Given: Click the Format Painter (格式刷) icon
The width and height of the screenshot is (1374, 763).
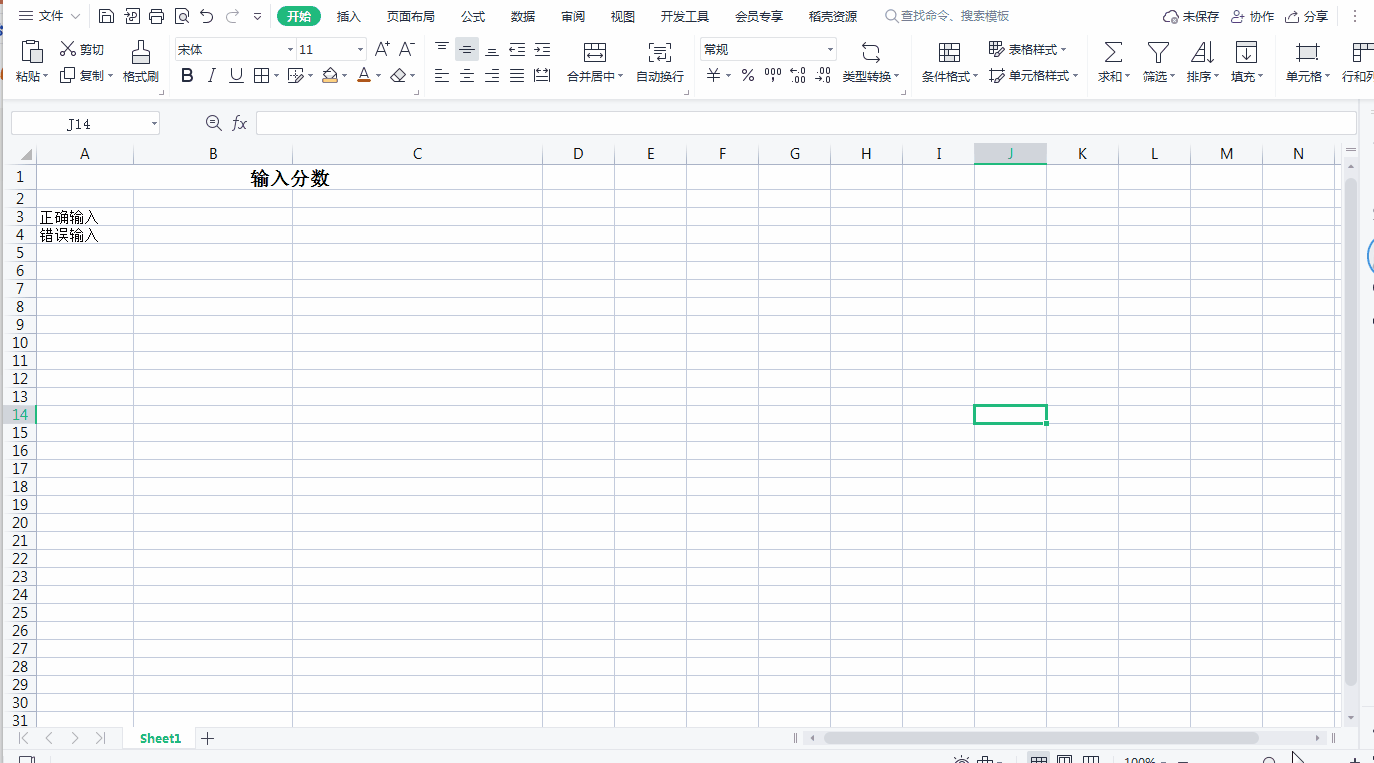Looking at the screenshot, I should (140, 52).
